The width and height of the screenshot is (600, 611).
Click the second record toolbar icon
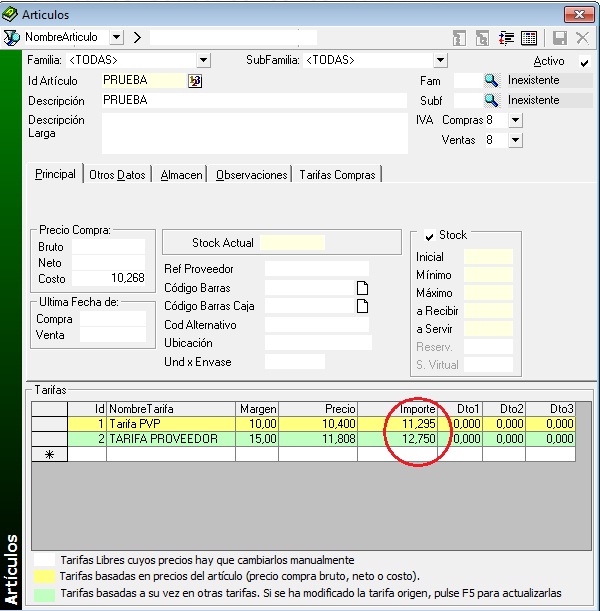coord(482,38)
